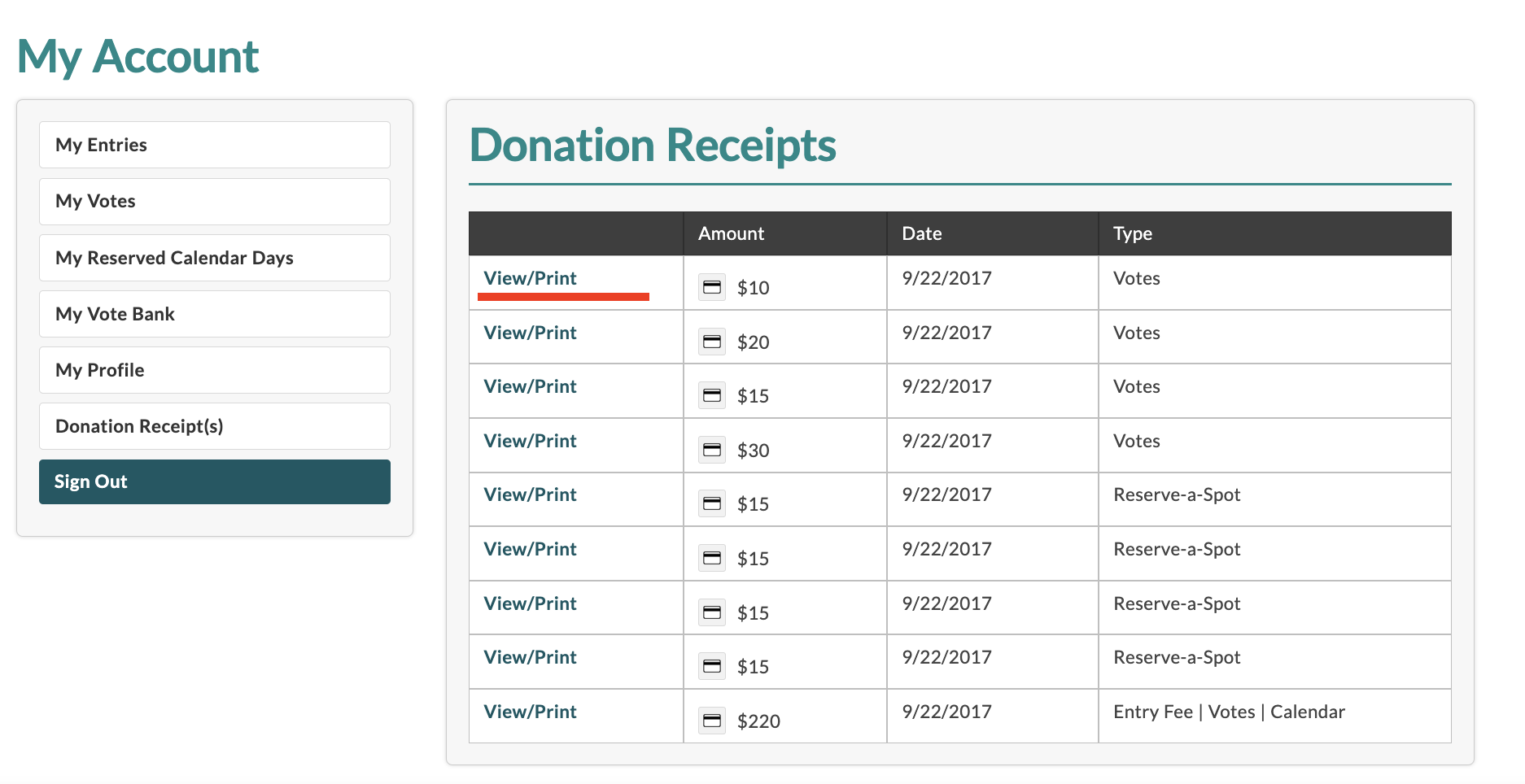Click the credit card icon beside $10
The image size is (1525, 784).
click(712, 287)
